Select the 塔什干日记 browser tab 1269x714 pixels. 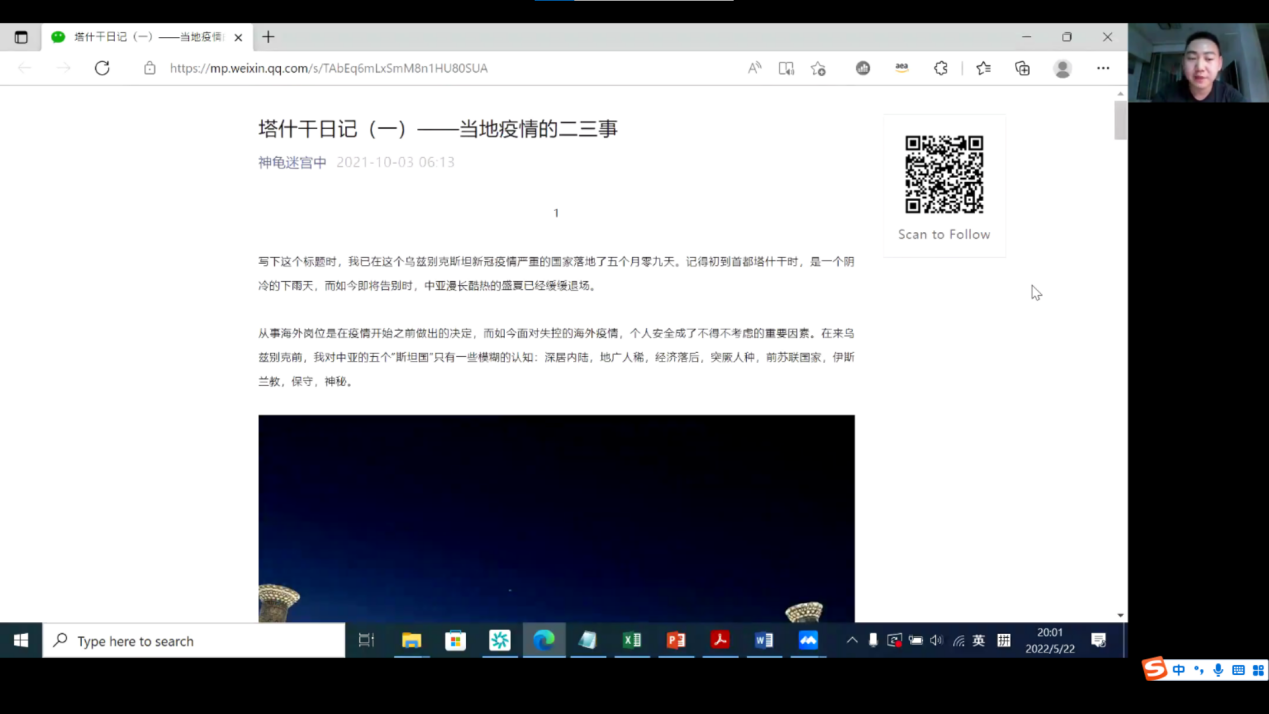[145, 37]
